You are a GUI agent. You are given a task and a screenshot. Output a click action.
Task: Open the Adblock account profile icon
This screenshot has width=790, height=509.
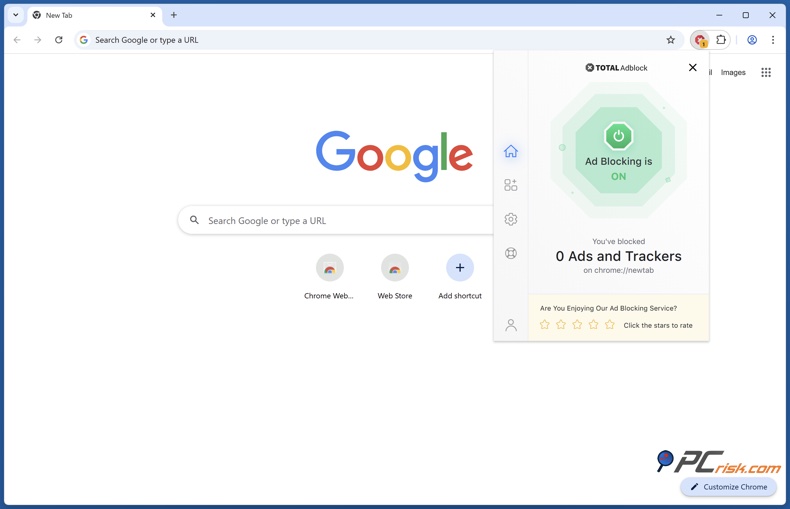511,325
